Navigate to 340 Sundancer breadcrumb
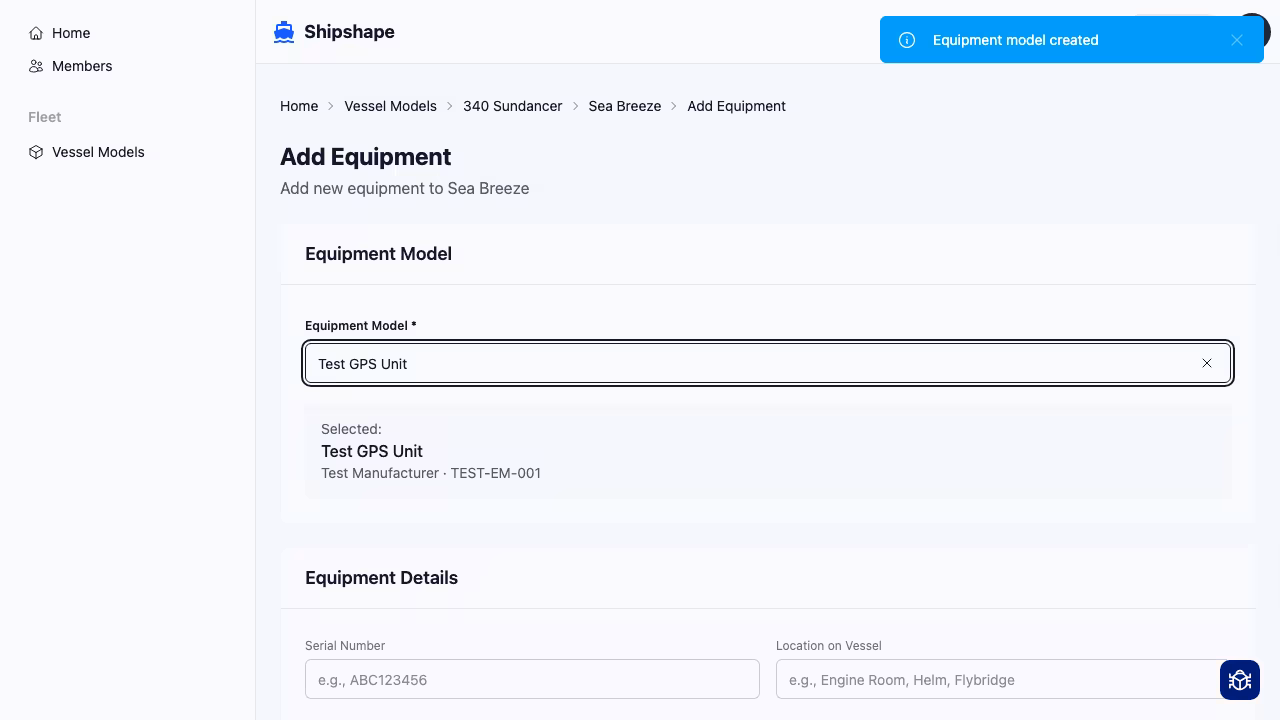 (x=512, y=106)
